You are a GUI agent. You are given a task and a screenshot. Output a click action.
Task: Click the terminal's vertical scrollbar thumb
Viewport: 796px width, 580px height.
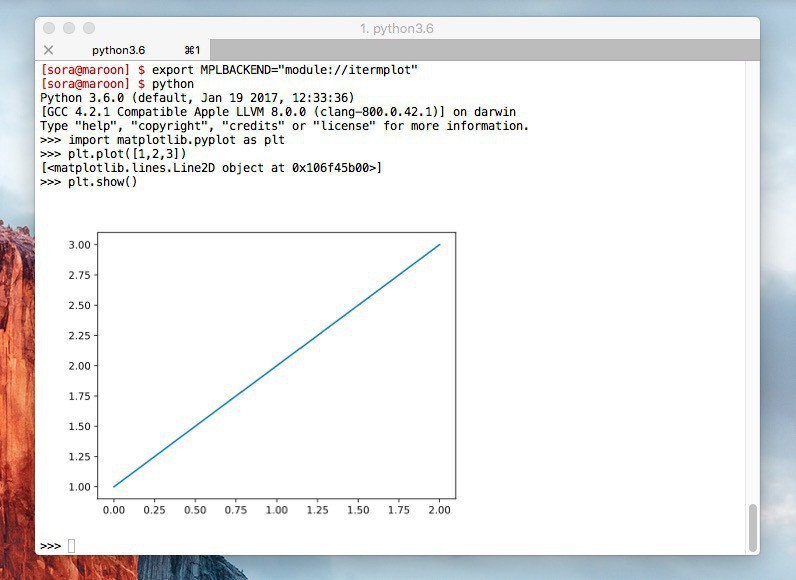(x=752, y=526)
